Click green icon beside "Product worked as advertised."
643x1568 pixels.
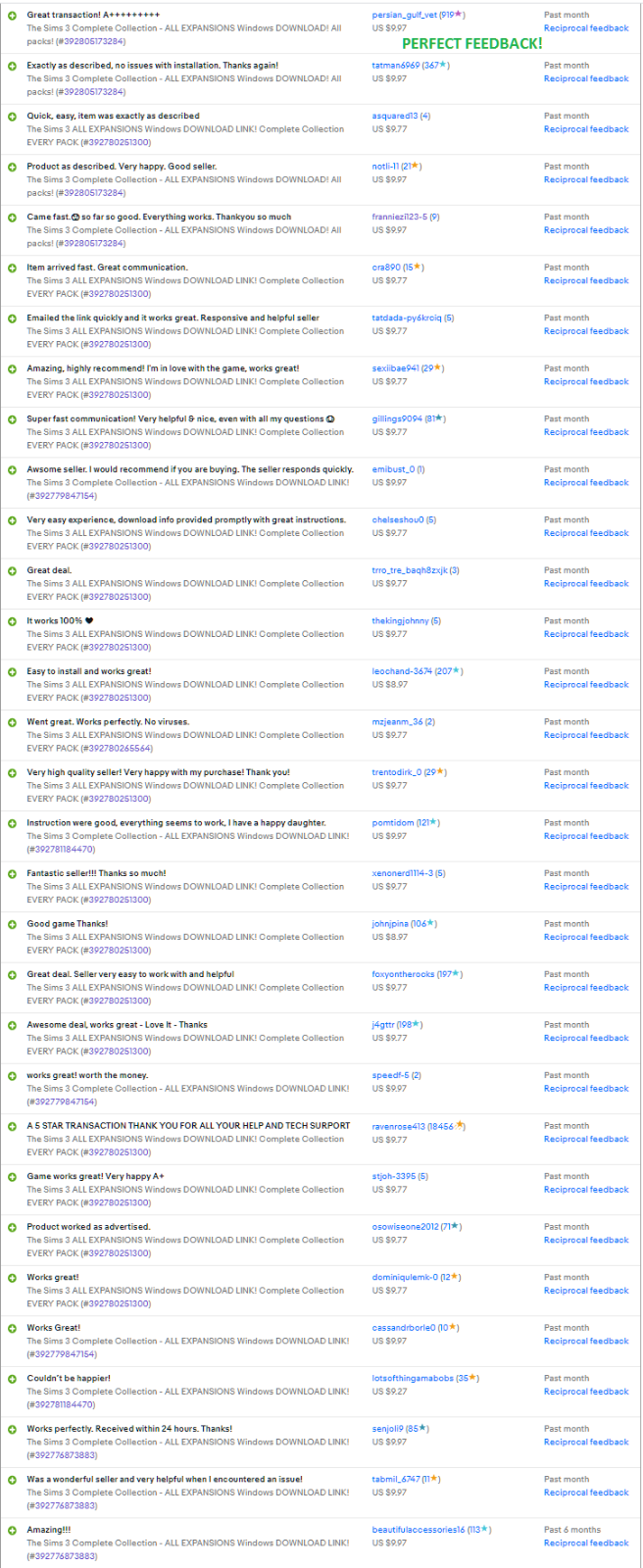click(12, 1227)
